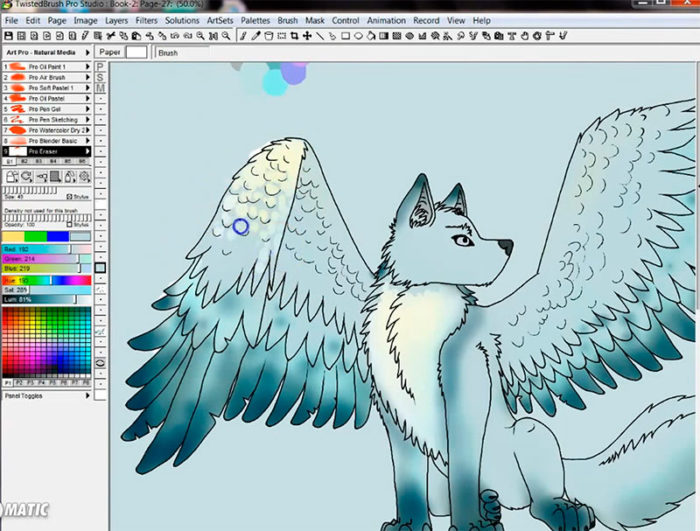The image size is (700, 531).
Task: Open the ArtSets menu
Action: (220, 21)
